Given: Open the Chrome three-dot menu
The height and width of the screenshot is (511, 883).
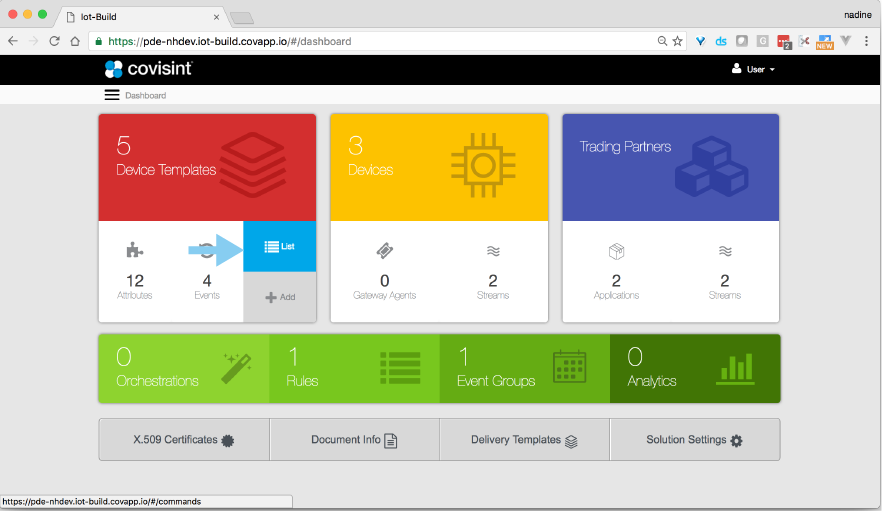Looking at the screenshot, I should [x=866, y=41].
